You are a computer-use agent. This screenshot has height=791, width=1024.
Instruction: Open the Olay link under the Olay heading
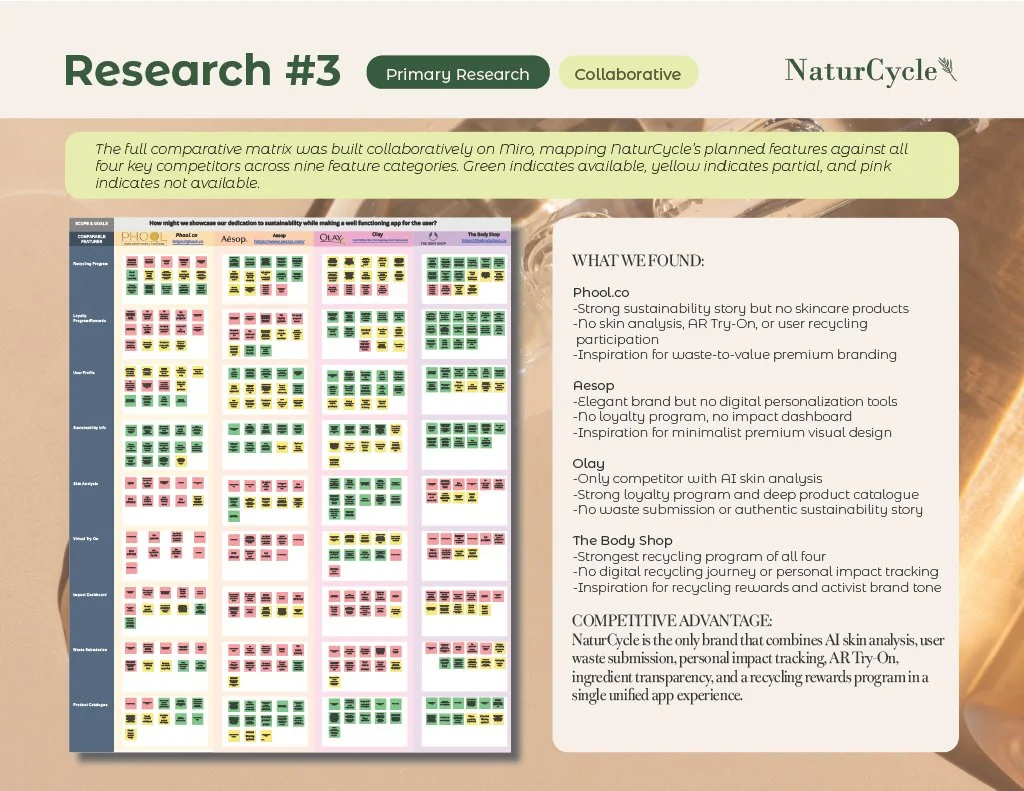tap(379, 240)
